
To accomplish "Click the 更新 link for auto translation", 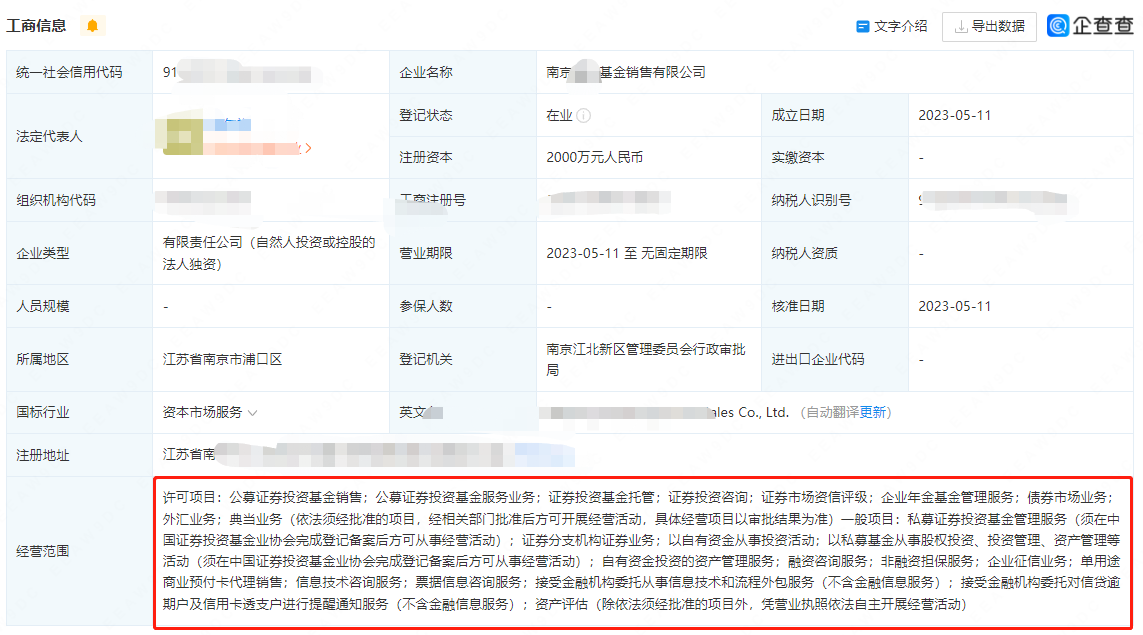I will click(x=873, y=412).
